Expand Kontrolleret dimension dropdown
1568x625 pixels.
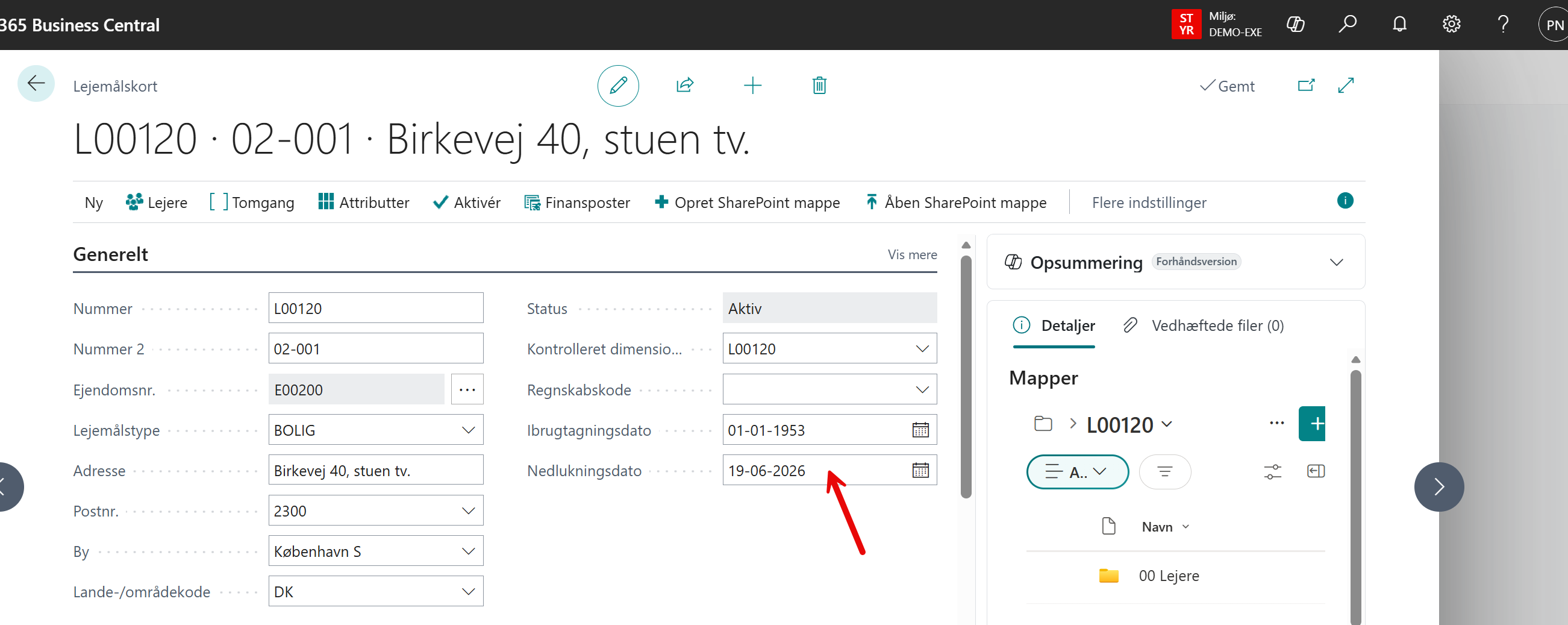click(922, 348)
